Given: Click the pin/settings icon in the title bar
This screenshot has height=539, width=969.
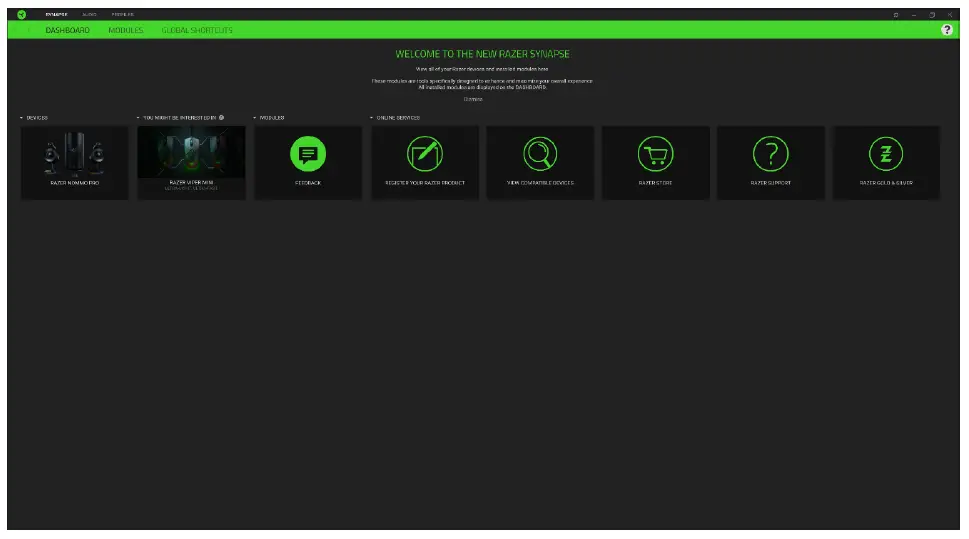Looking at the screenshot, I should [895, 15].
